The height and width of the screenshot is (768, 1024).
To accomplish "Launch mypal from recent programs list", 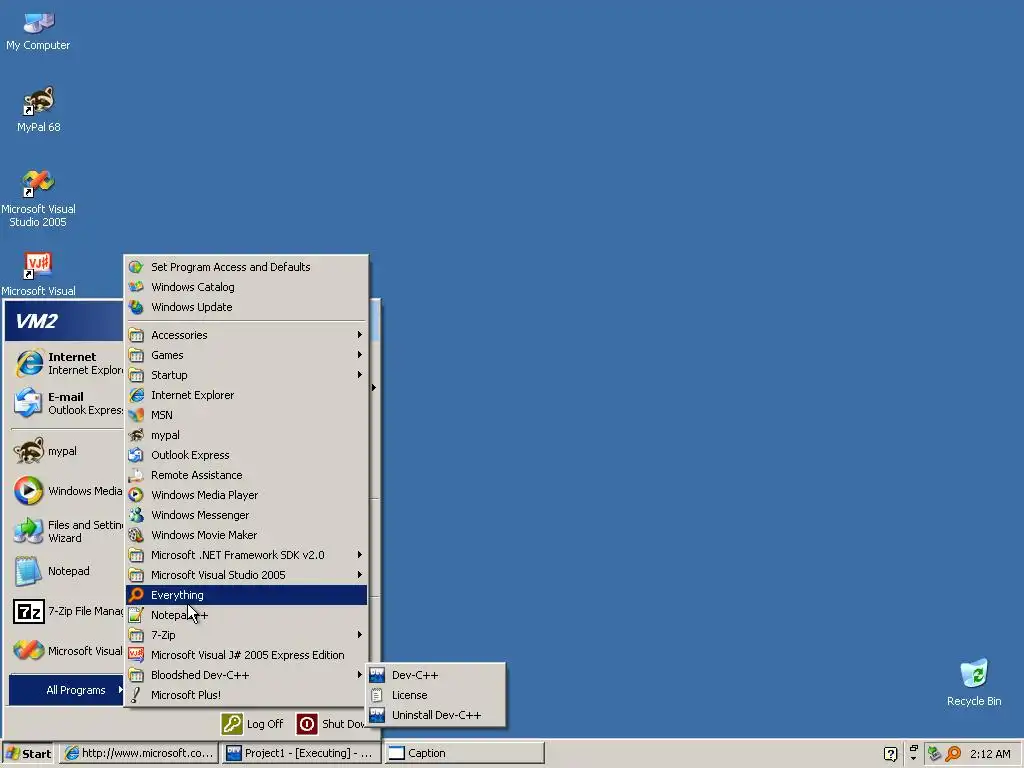I will (66, 451).
